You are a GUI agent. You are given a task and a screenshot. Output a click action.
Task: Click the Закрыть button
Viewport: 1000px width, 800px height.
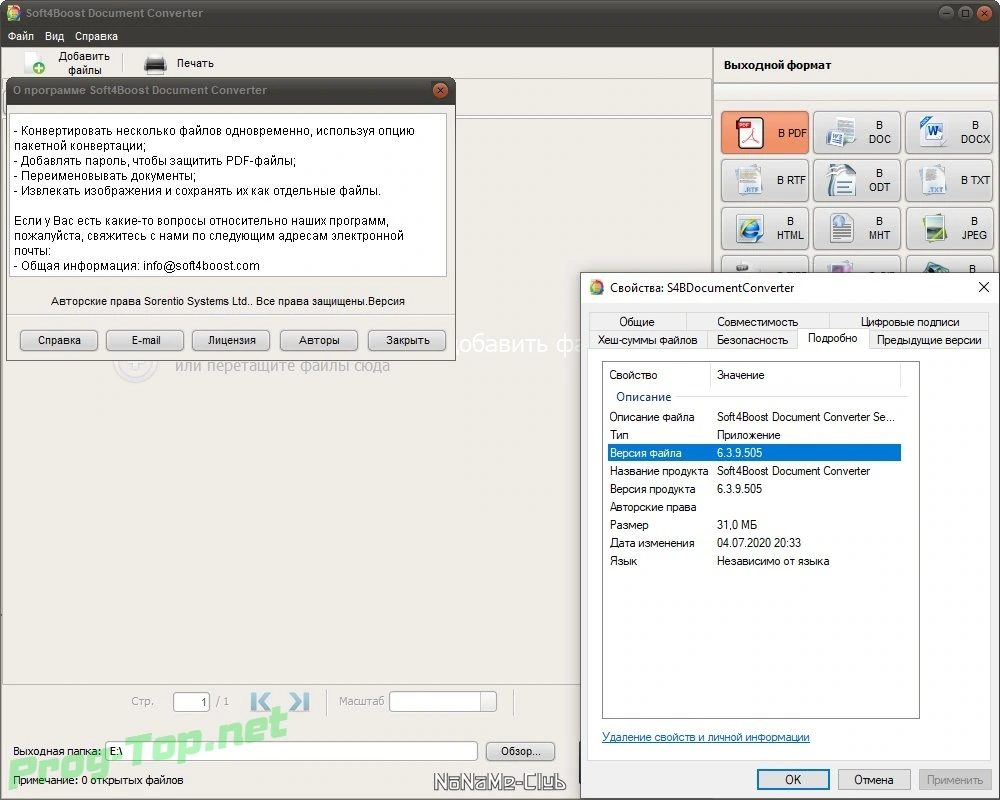(x=407, y=341)
